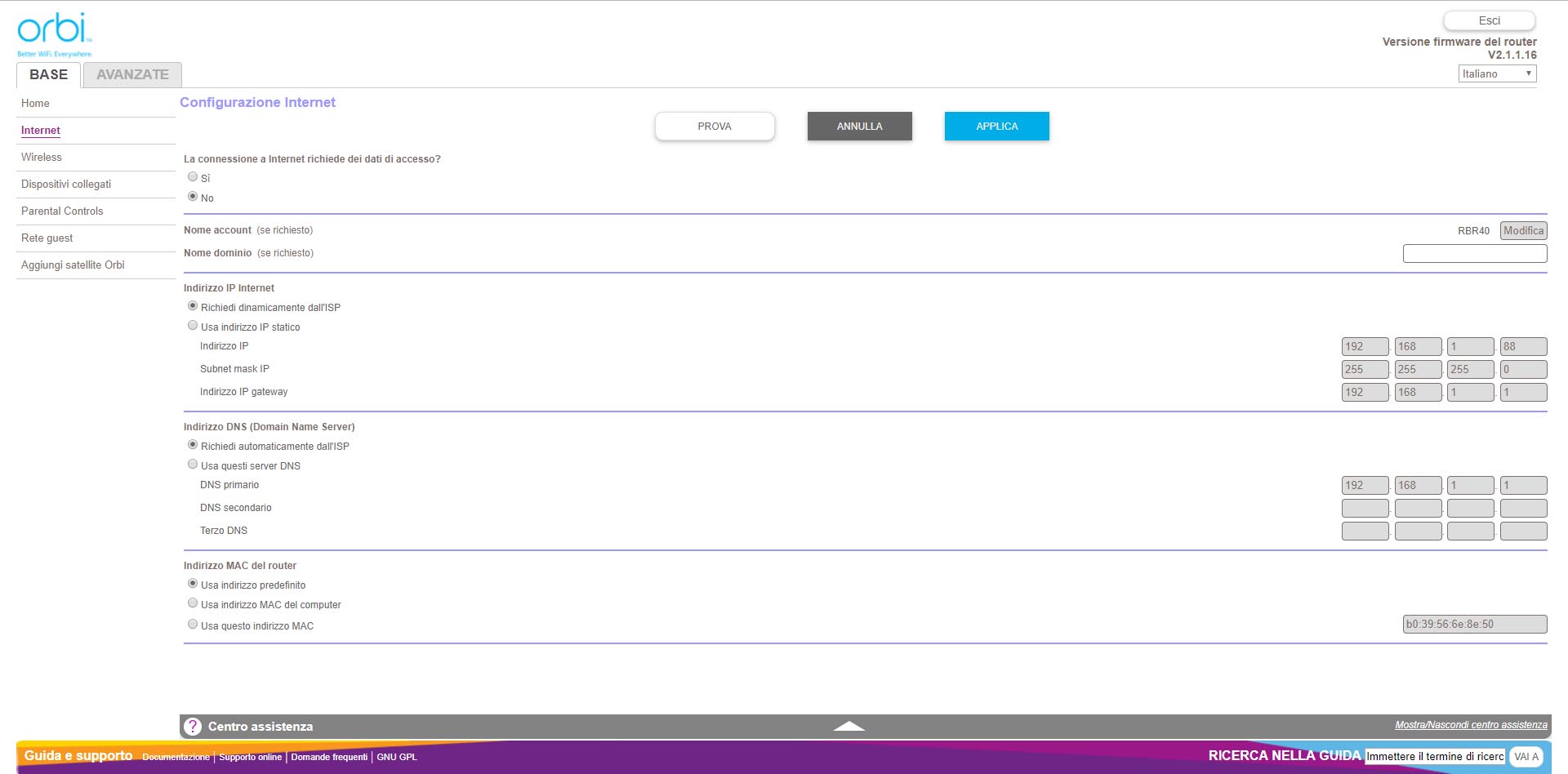Click Modifica next to account name
Viewport: 1568px width, 774px height.
1523,231
